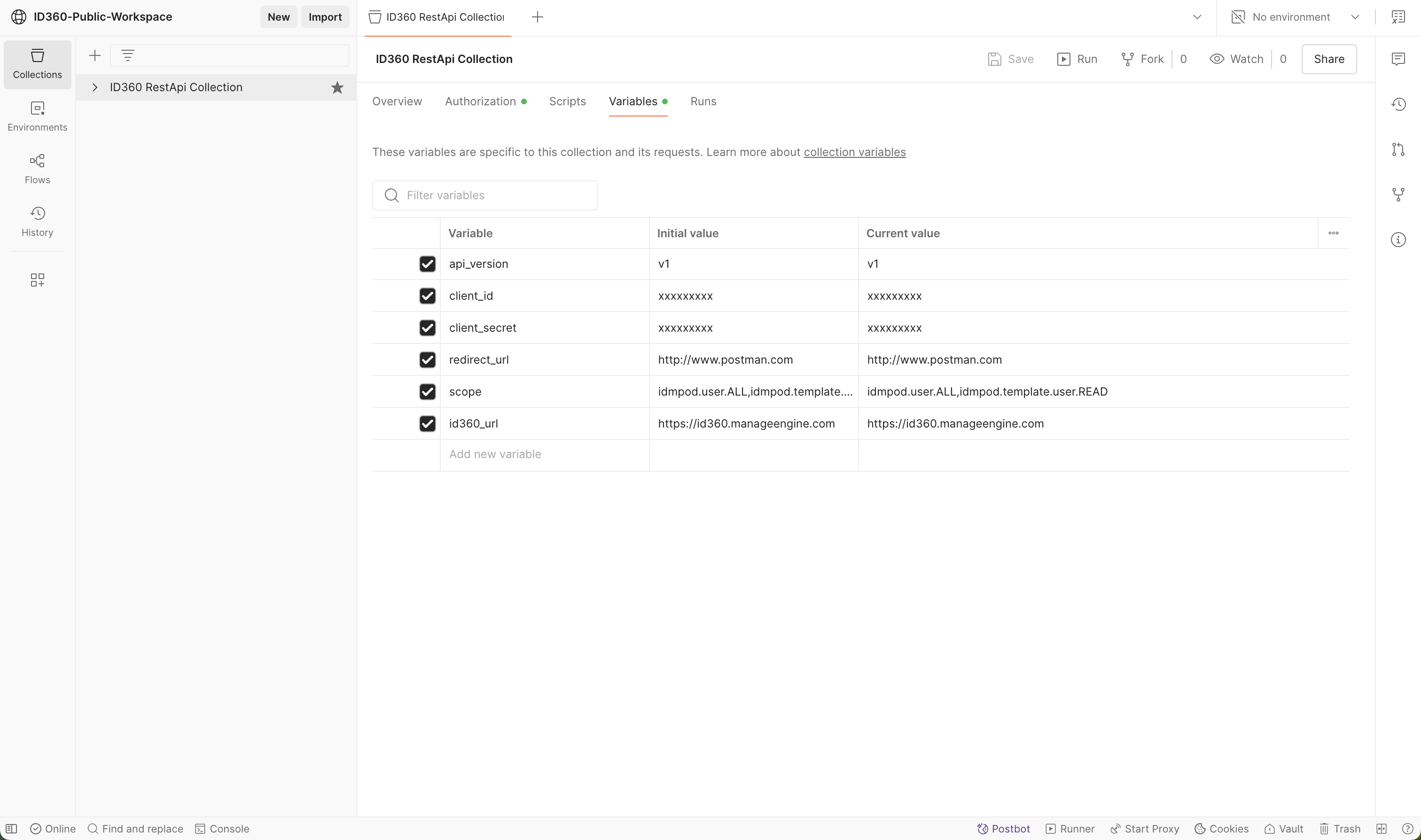
Task: Click the Import button
Action: 325,17
